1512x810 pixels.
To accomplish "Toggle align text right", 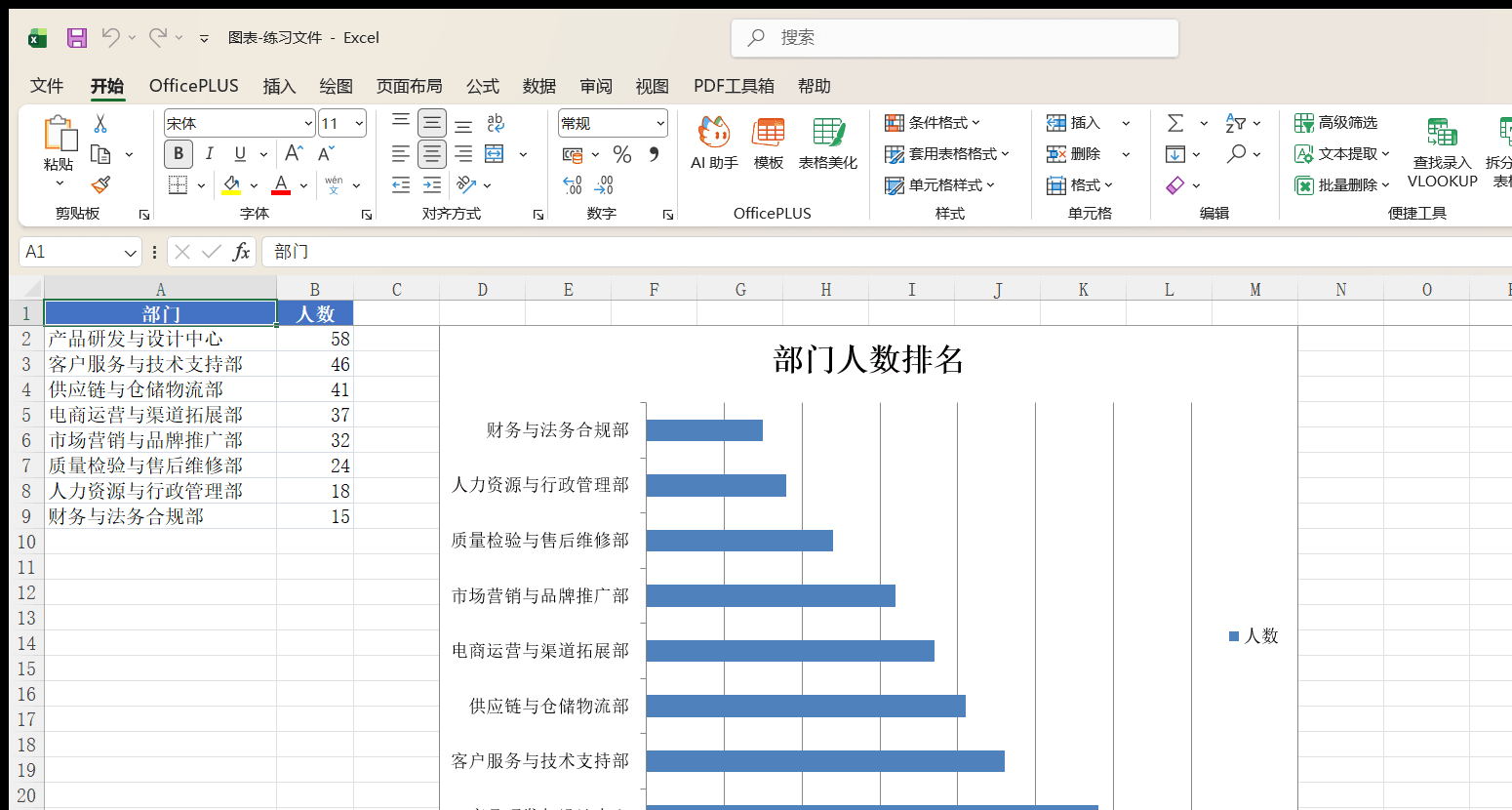I will [x=463, y=154].
